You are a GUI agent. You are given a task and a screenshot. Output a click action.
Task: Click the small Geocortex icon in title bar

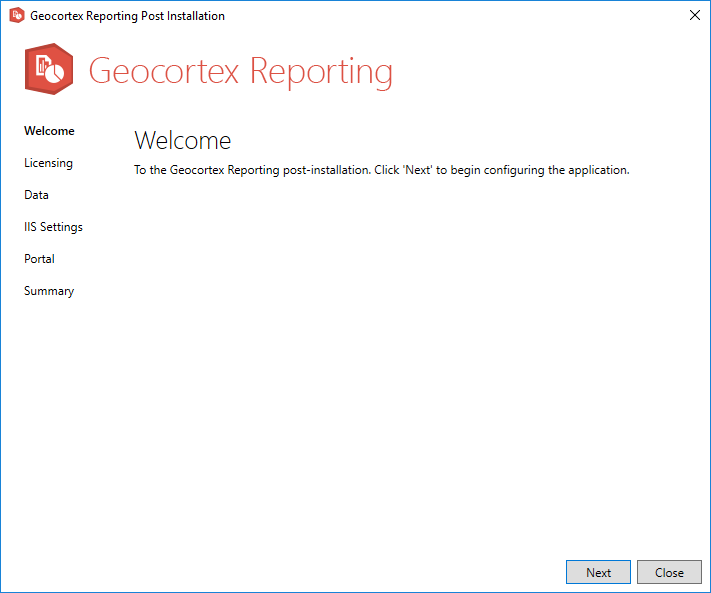[16, 16]
